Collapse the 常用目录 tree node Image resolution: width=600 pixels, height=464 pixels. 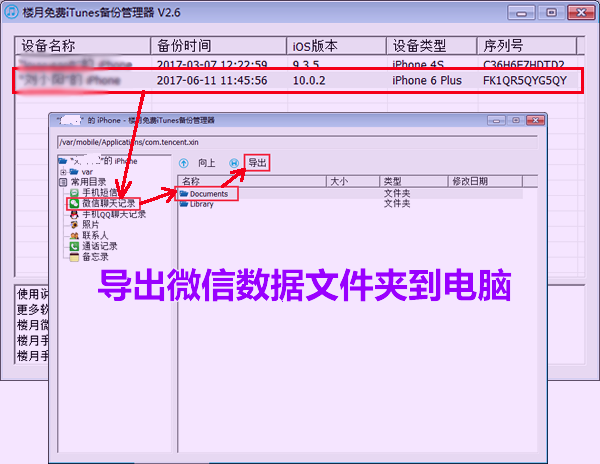pos(64,182)
